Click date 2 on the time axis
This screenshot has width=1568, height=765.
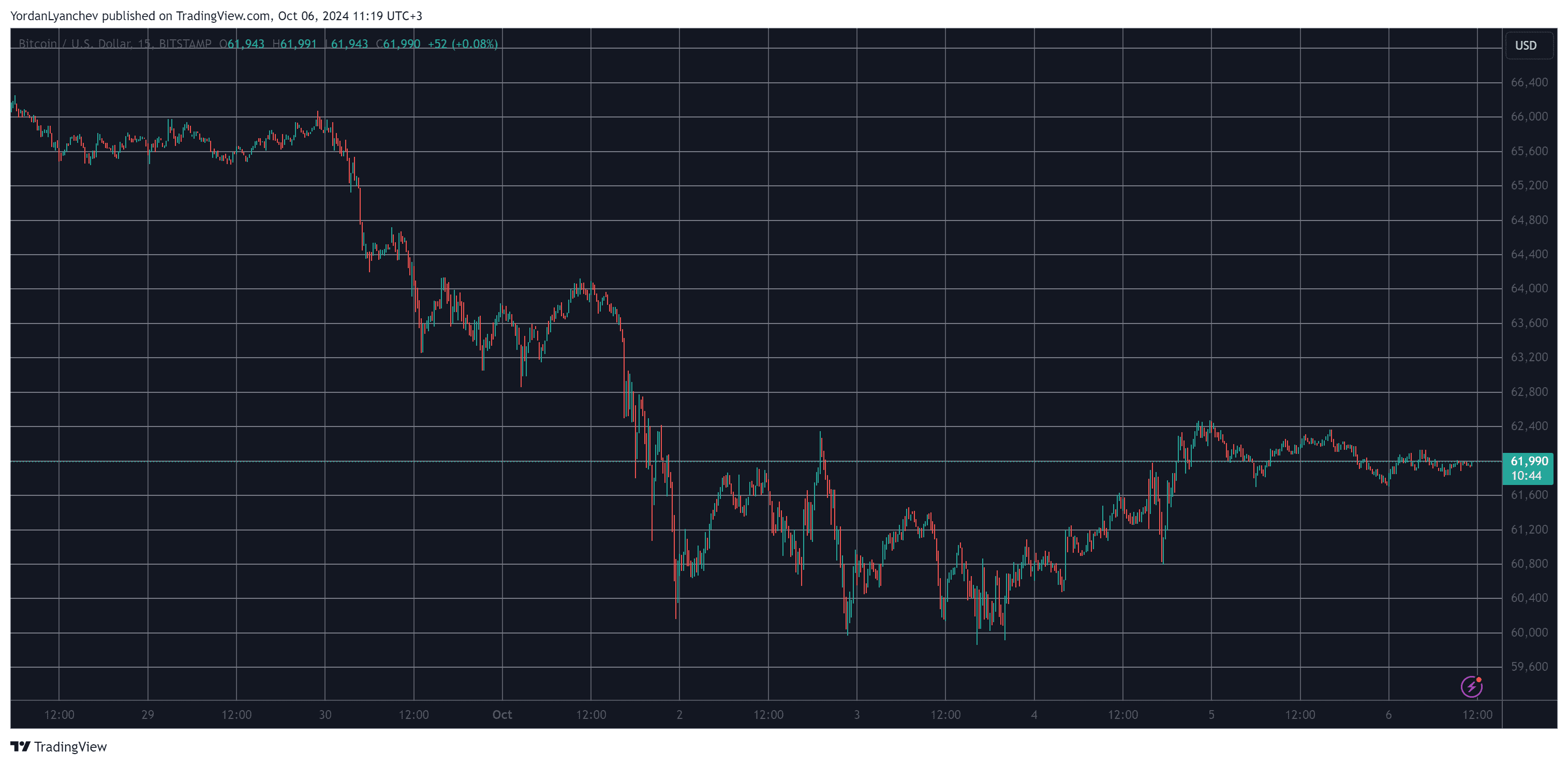[x=679, y=714]
